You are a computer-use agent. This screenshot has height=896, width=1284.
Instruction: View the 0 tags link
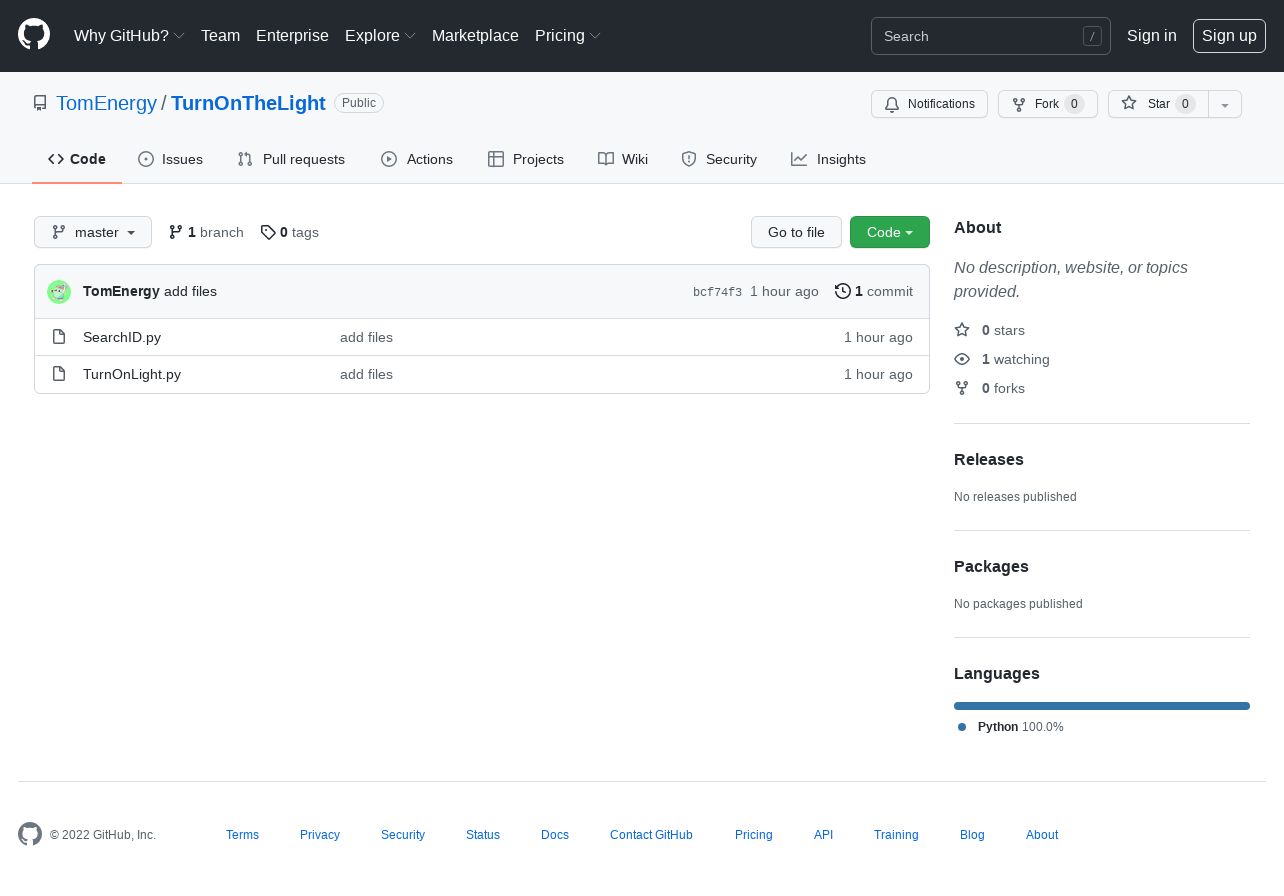(290, 232)
